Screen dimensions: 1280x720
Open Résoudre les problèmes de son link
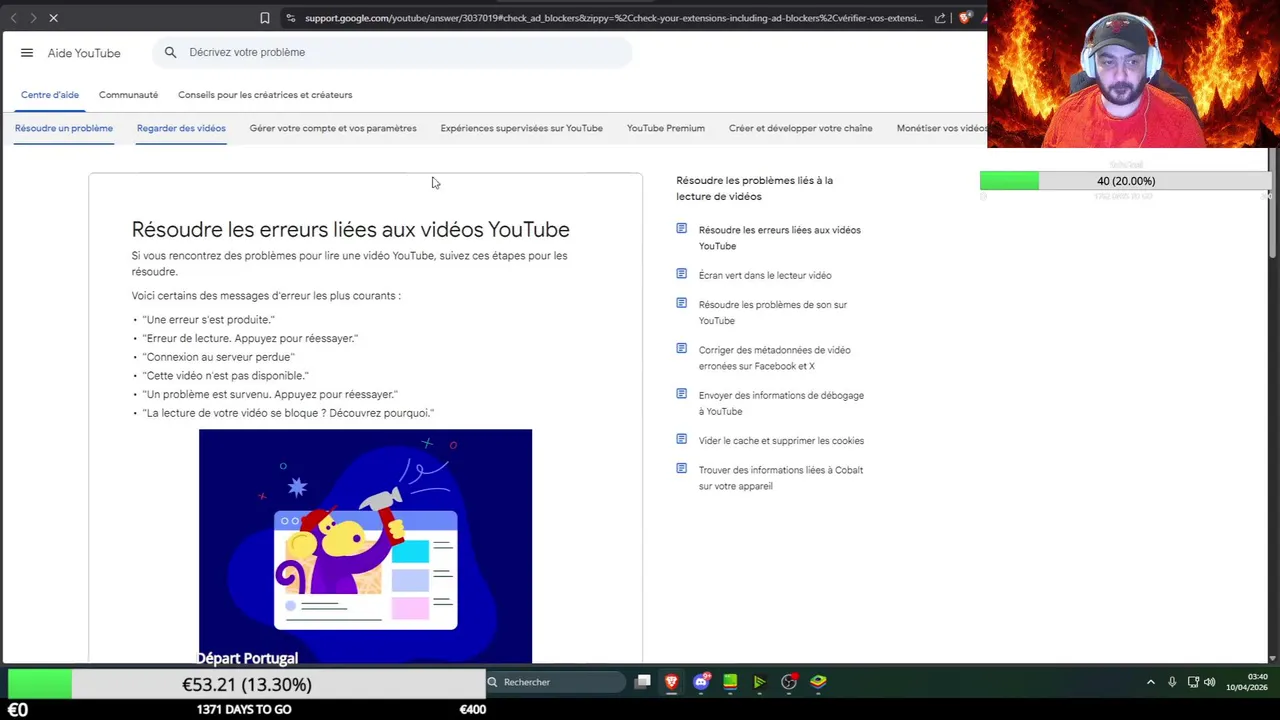pyautogui.click(x=773, y=312)
